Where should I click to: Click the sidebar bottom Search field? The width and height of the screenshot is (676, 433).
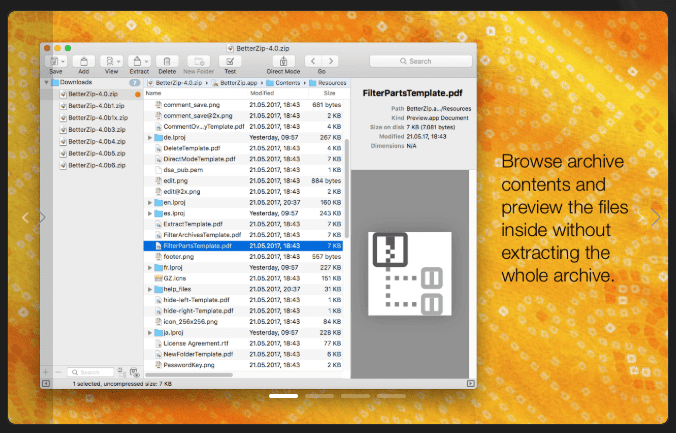(90, 372)
